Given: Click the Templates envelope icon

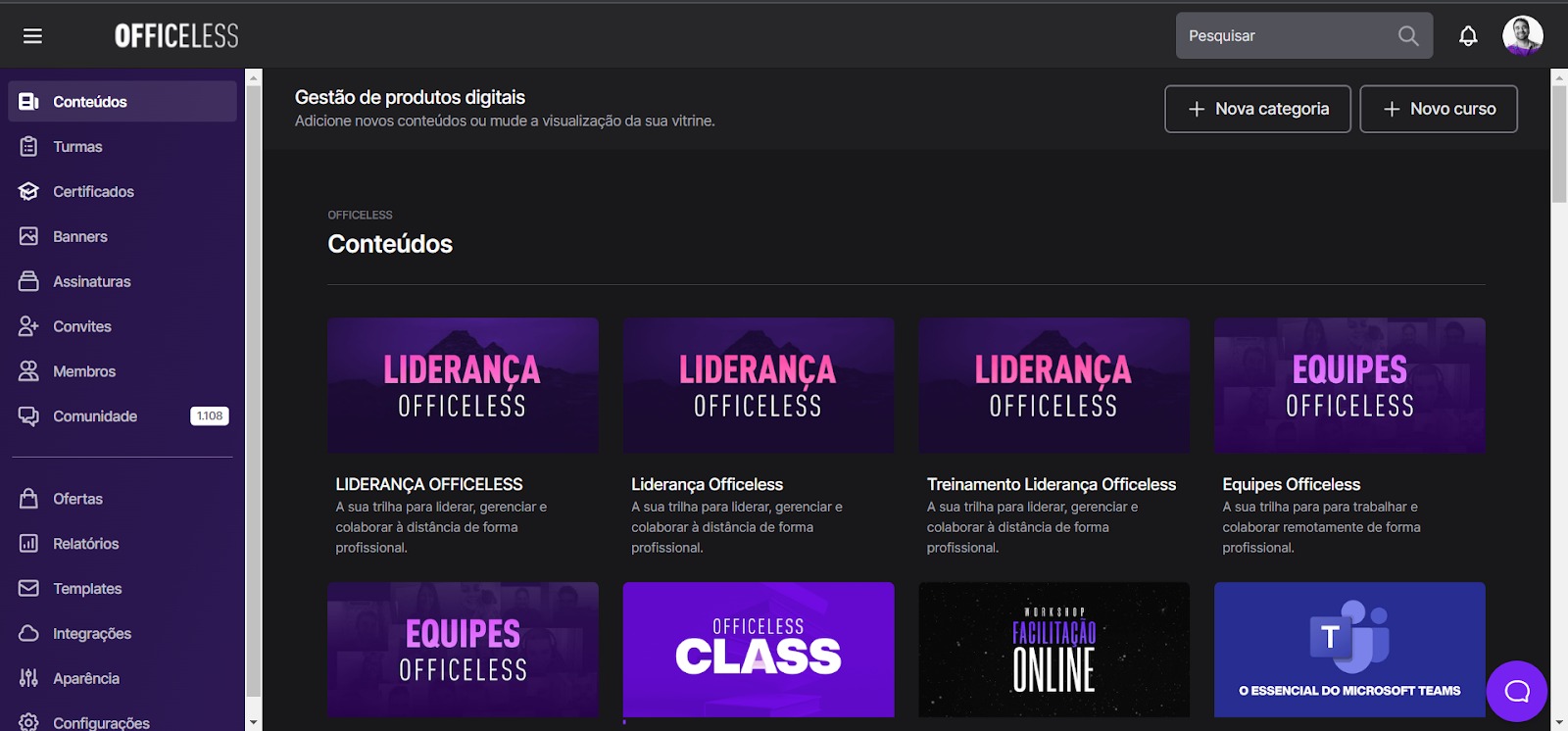Looking at the screenshot, I should tap(28, 589).
